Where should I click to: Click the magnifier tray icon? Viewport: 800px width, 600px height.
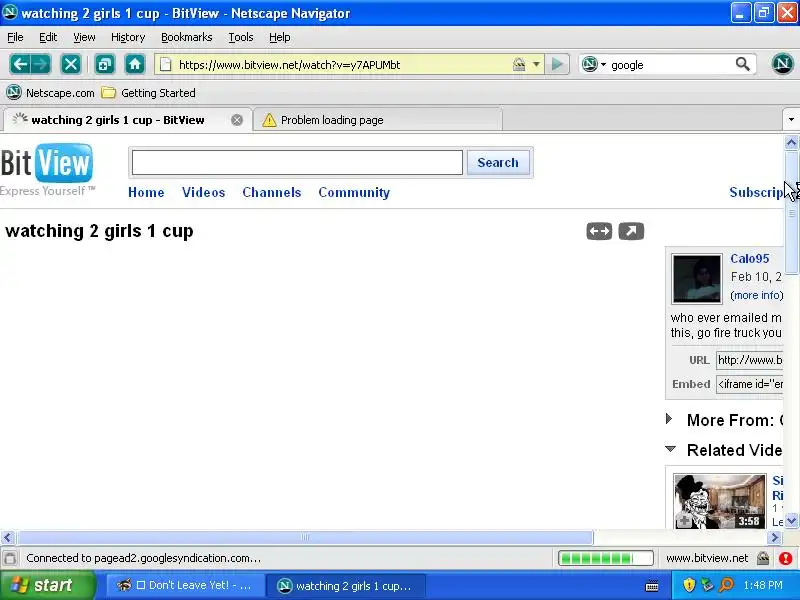tap(726, 585)
